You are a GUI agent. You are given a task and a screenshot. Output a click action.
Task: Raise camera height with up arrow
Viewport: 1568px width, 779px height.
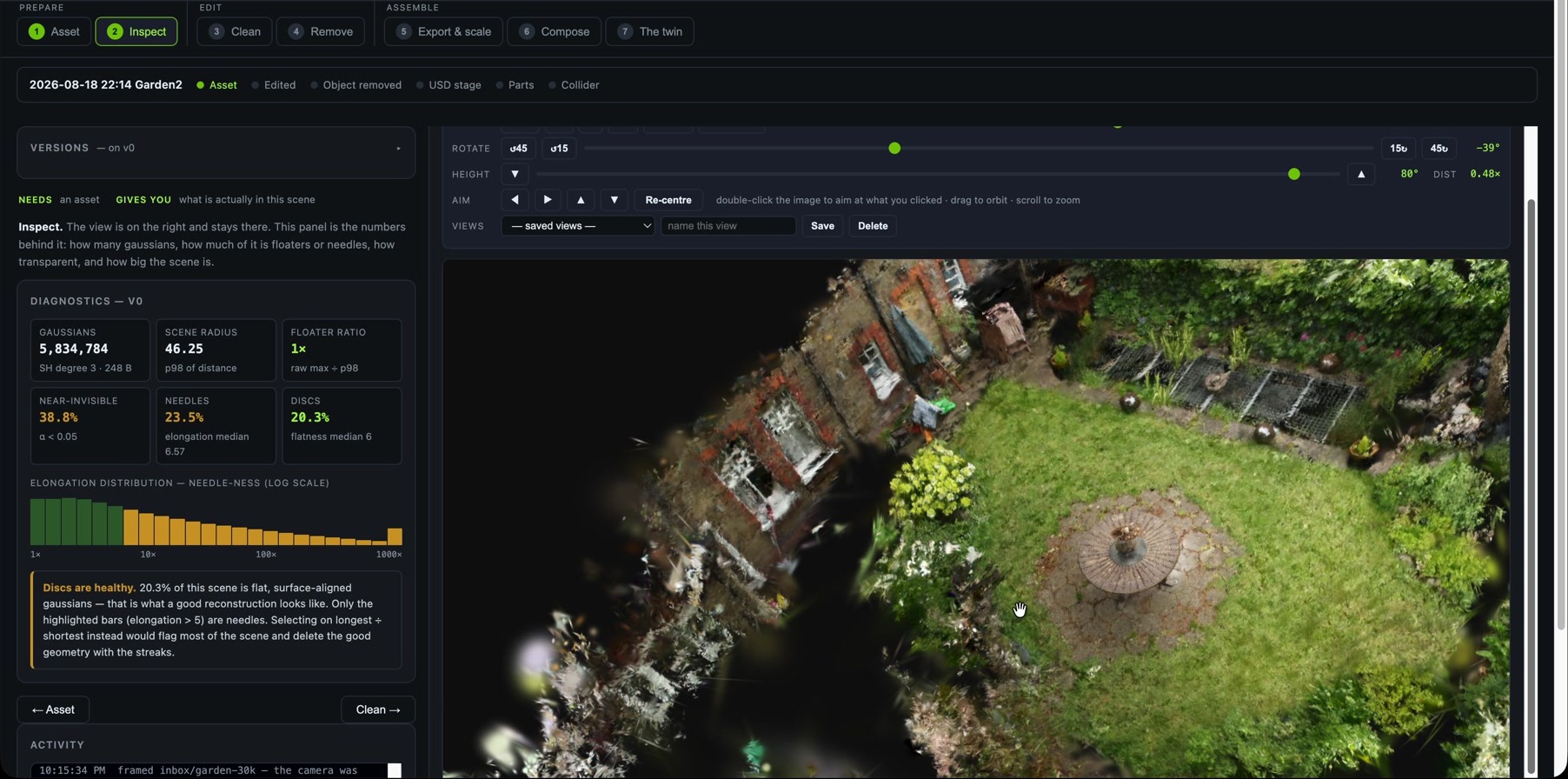1361,175
